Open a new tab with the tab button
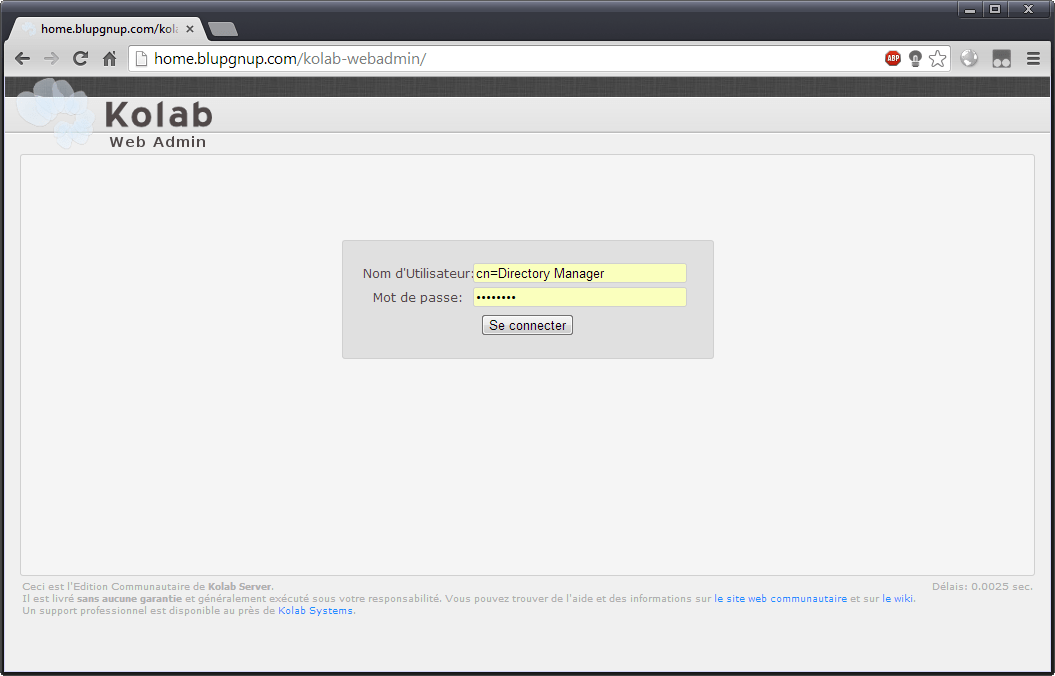Image resolution: width=1055 pixels, height=676 pixels. 223,29
